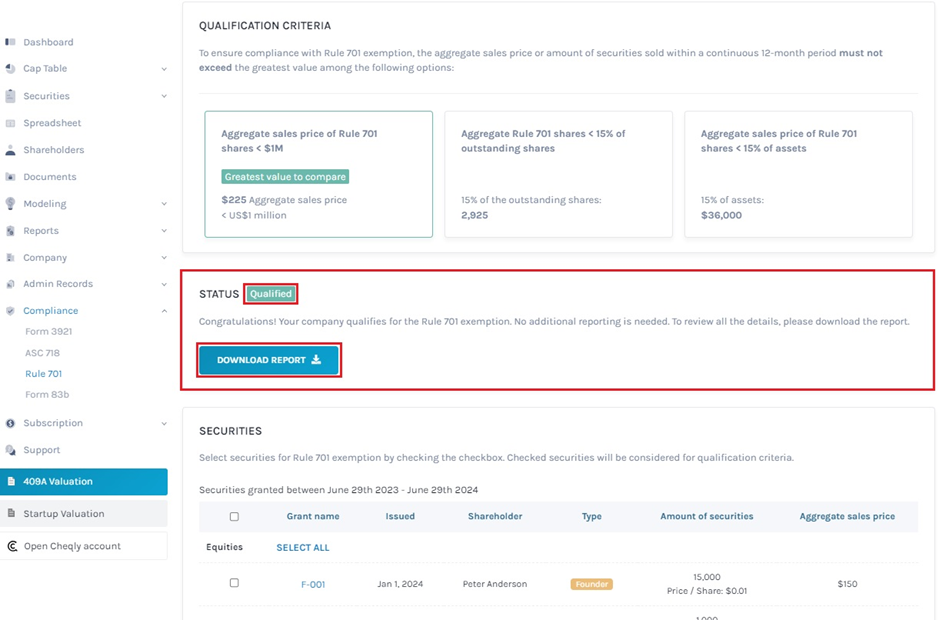
Task: Select Rule 701 in sidebar
Action: 43,374
